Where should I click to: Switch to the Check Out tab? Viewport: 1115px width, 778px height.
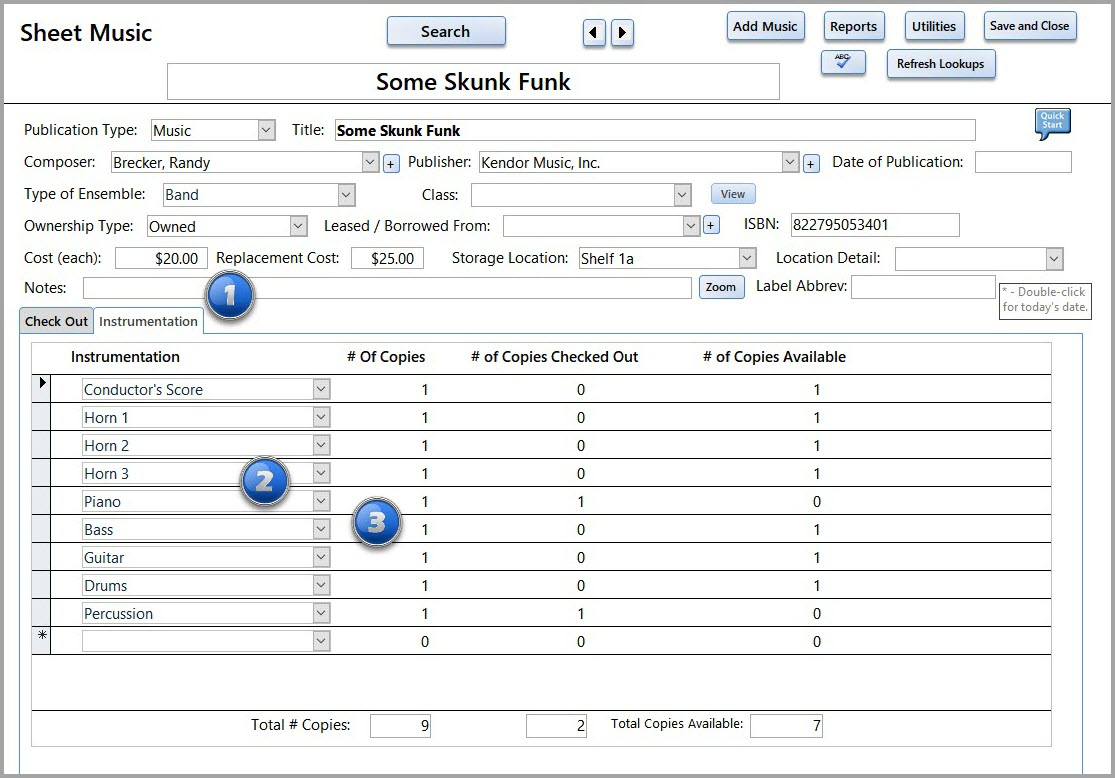(56, 321)
